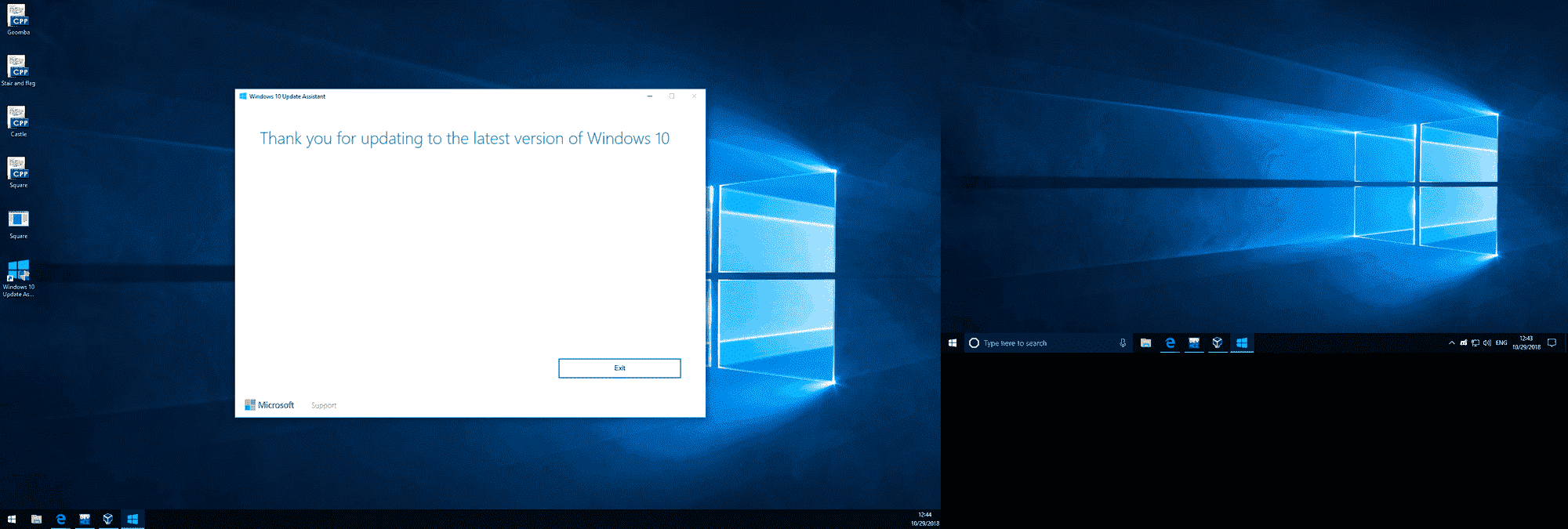Open VirtualBox on the taskbar with the search box

1218,342
